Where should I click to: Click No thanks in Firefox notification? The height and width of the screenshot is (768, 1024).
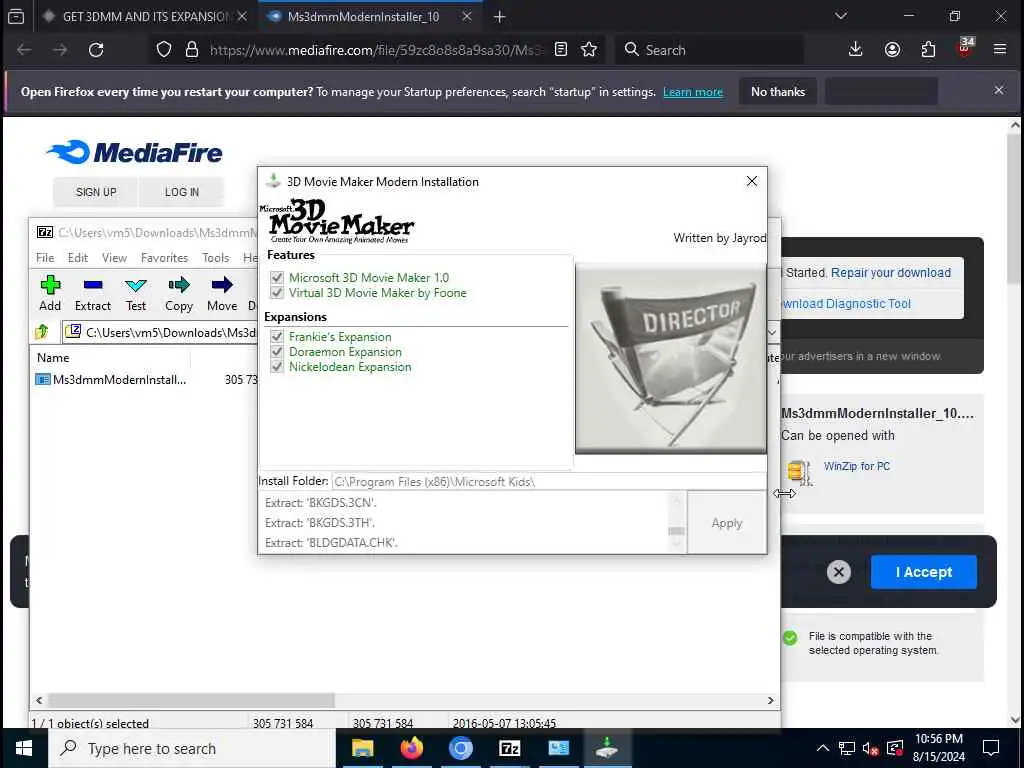point(778,91)
